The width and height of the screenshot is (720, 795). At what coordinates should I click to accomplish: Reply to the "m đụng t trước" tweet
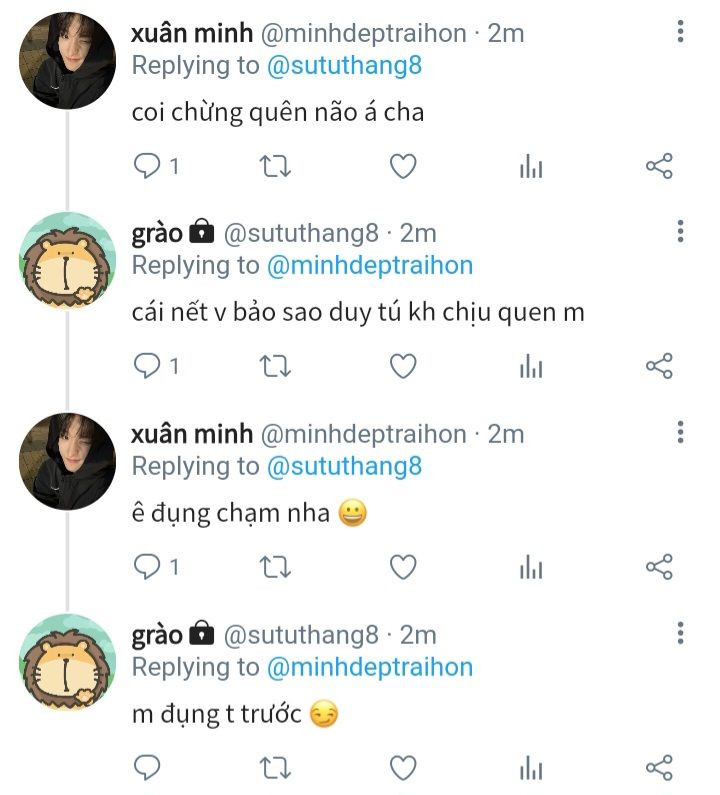pyautogui.click(x=147, y=768)
